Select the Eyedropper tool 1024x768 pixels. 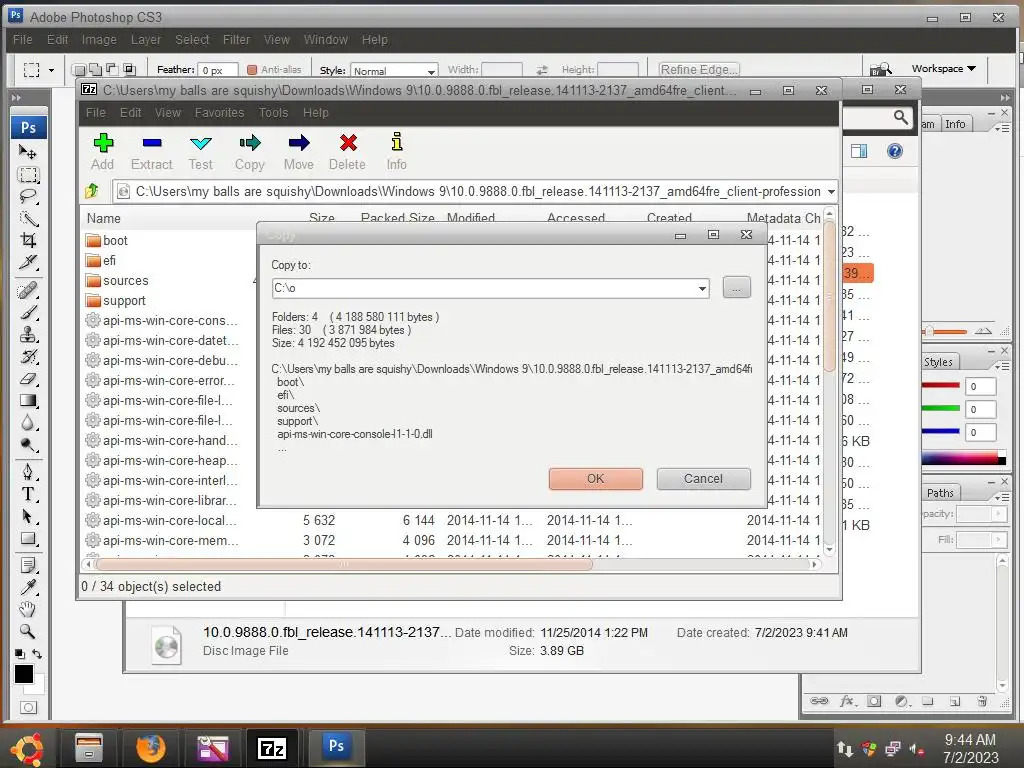click(x=27, y=587)
